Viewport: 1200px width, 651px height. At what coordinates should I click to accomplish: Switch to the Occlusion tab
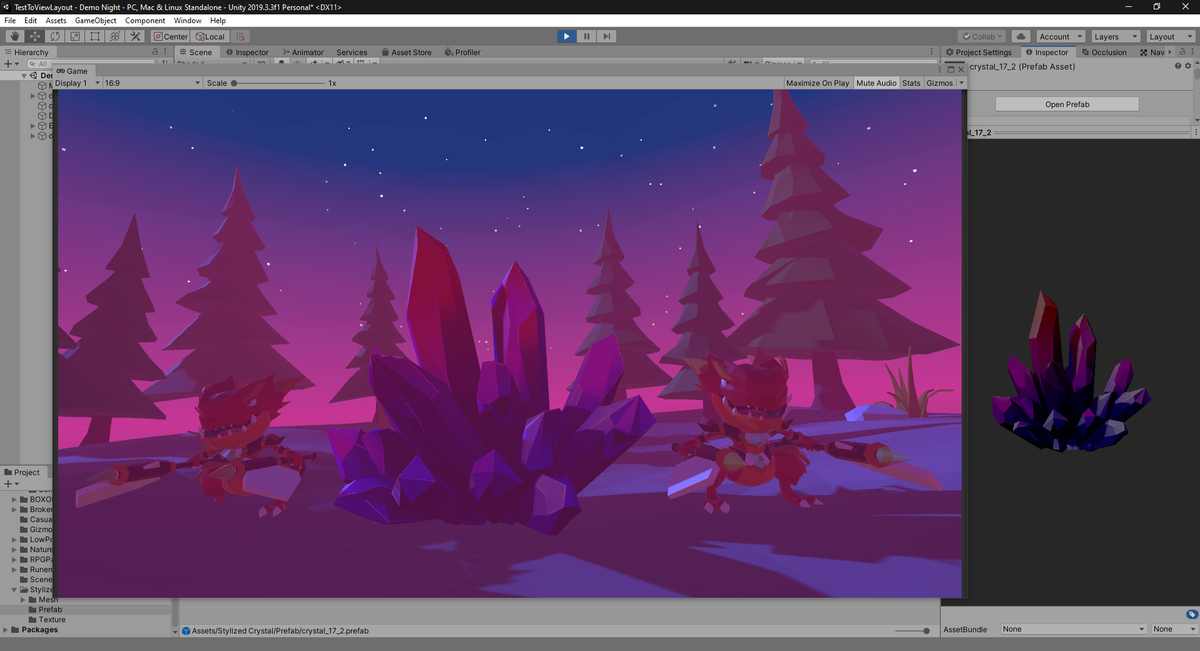click(x=1104, y=52)
